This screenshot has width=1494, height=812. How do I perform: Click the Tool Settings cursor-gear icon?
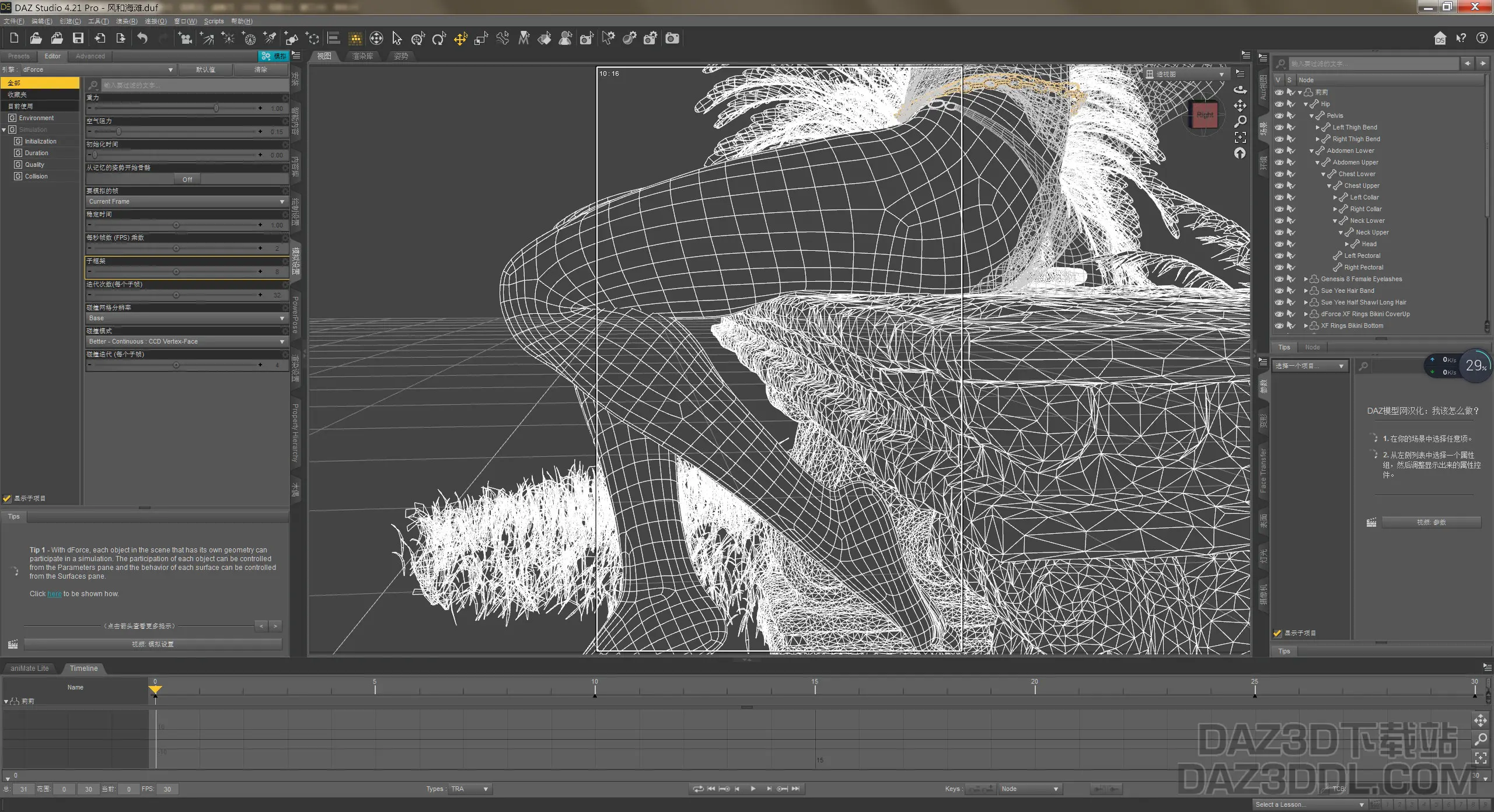(x=608, y=38)
